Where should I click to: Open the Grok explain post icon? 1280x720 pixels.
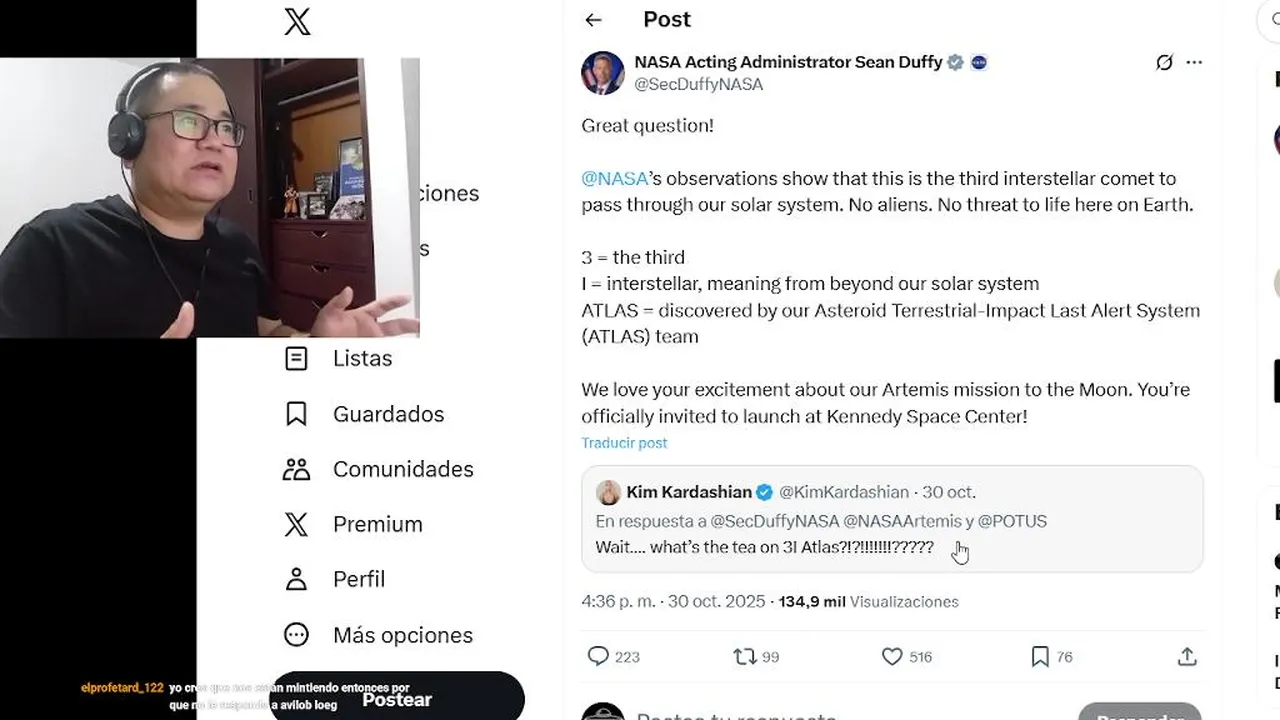1164,62
